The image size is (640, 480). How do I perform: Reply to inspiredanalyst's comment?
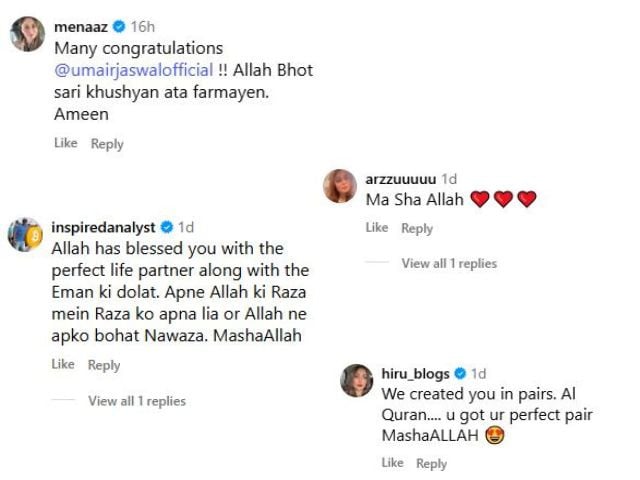104,365
